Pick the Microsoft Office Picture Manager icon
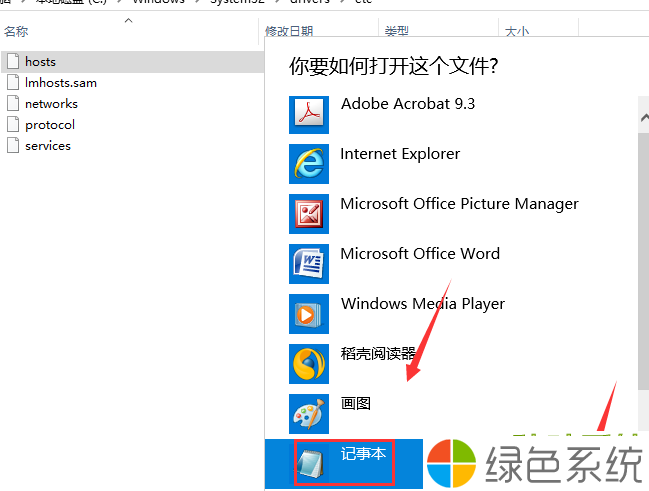649x491 pixels. [x=309, y=214]
